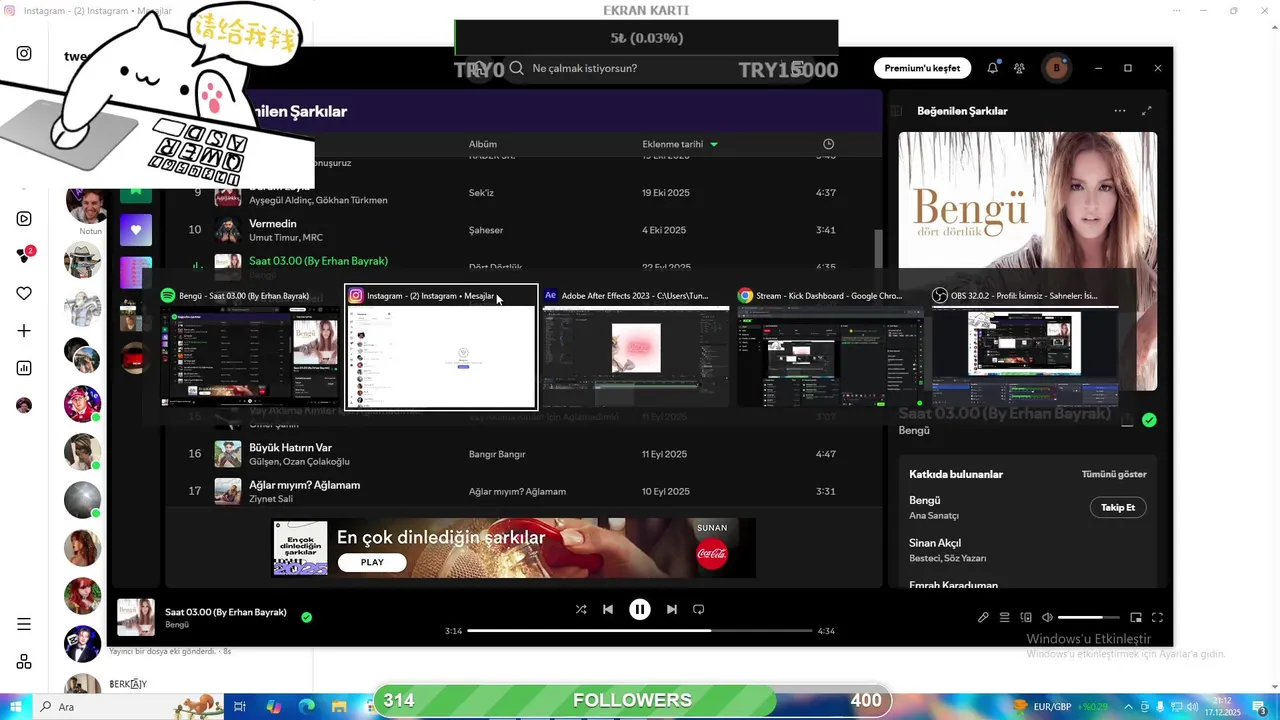Open Windows Task View on the taskbar

[240, 707]
